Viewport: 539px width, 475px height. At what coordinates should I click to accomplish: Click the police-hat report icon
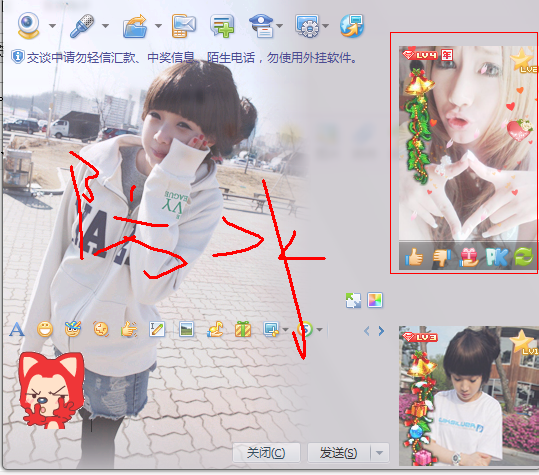click(x=262, y=25)
